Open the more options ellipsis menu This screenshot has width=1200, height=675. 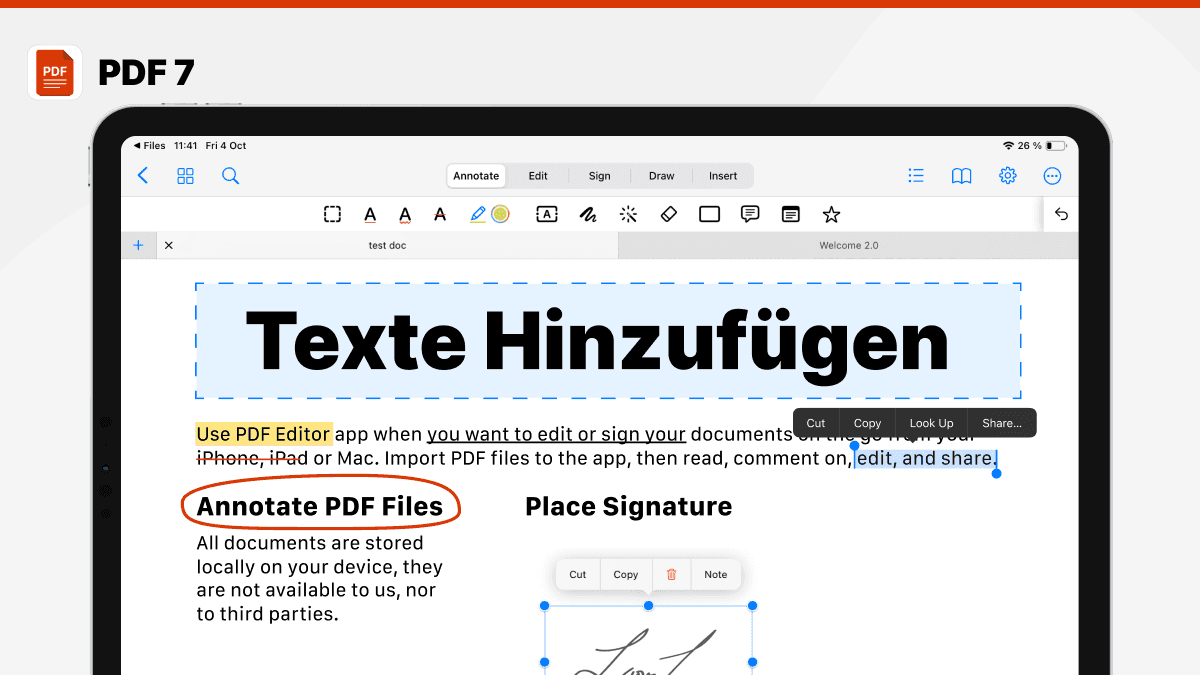click(x=1052, y=176)
